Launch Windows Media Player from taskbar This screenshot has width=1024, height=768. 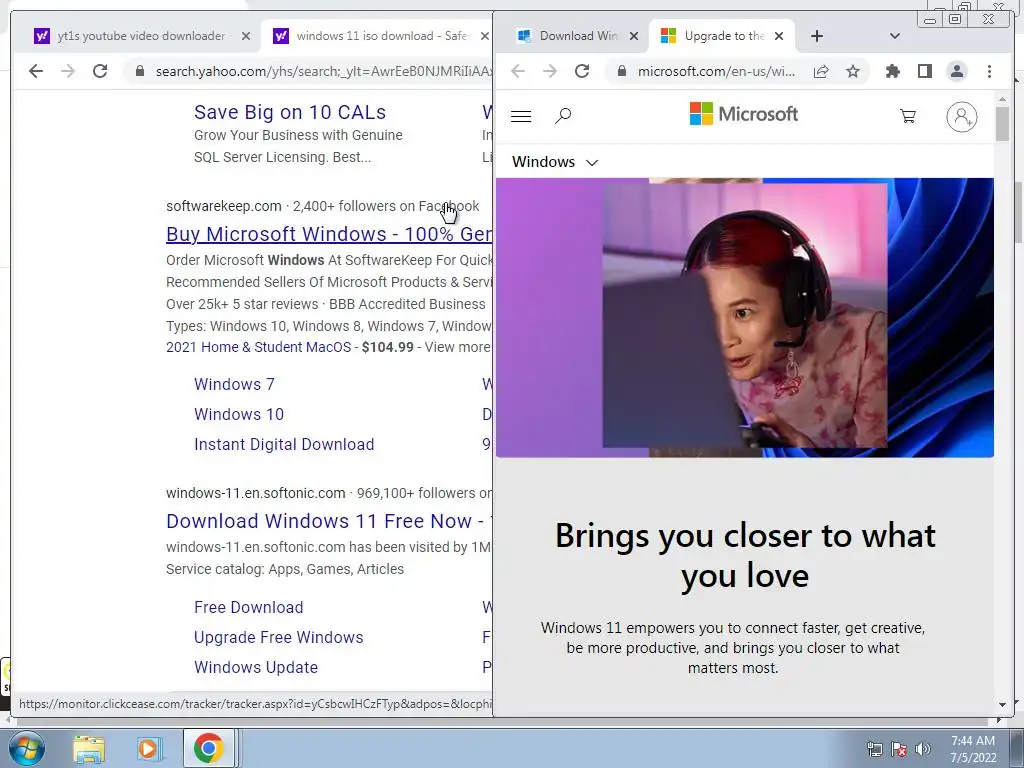pos(148,748)
